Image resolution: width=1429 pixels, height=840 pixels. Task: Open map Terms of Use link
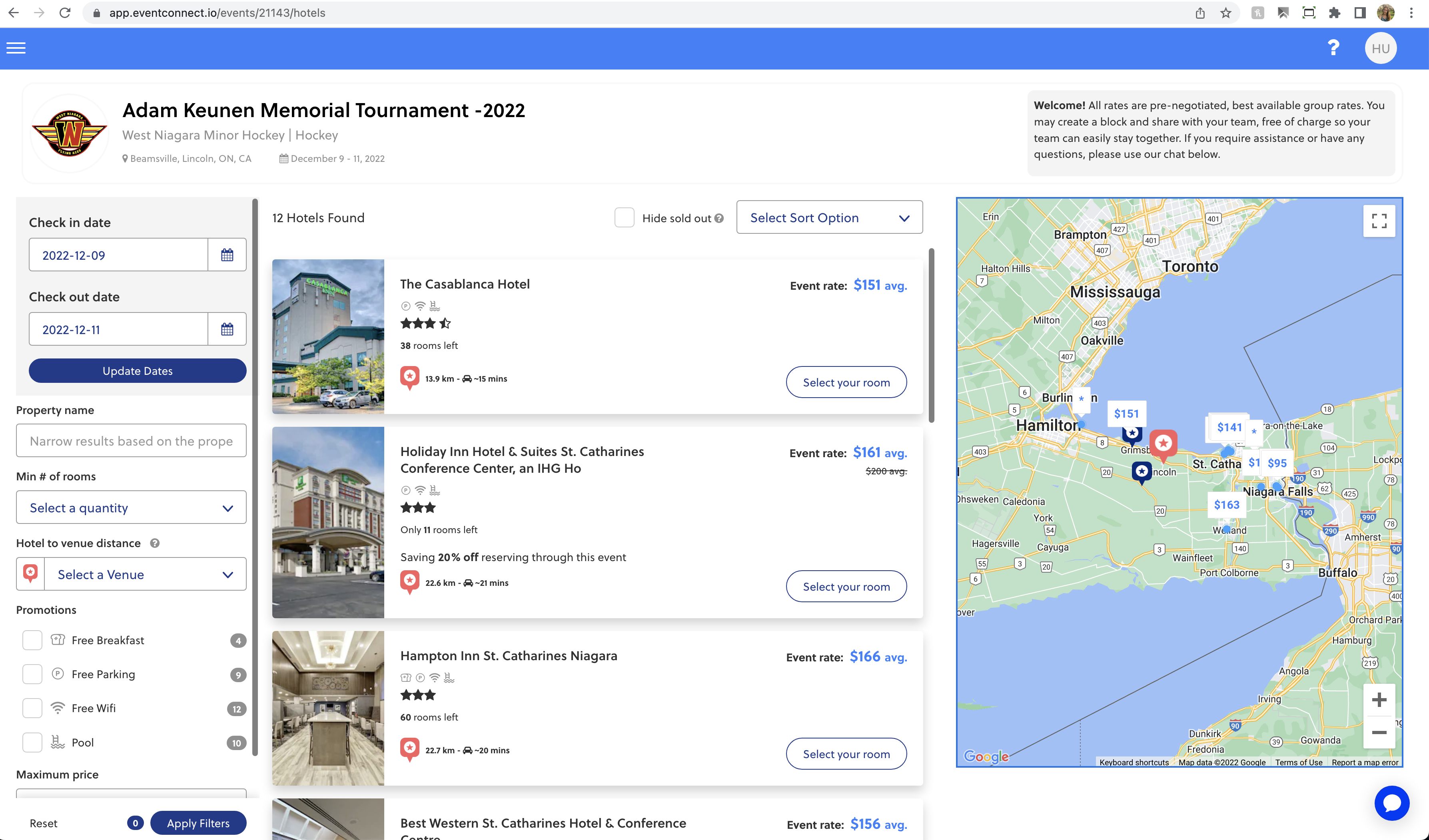click(1299, 762)
